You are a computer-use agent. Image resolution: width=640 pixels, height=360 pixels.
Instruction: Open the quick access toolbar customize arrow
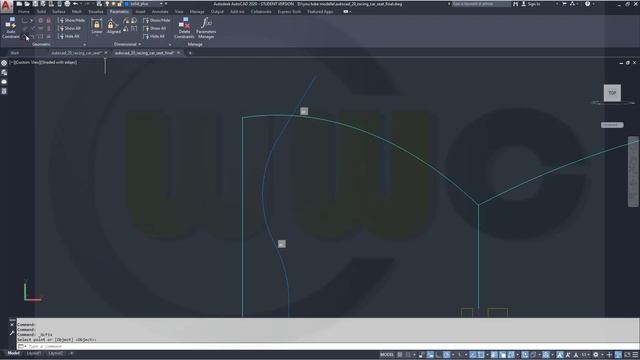[167, 4]
